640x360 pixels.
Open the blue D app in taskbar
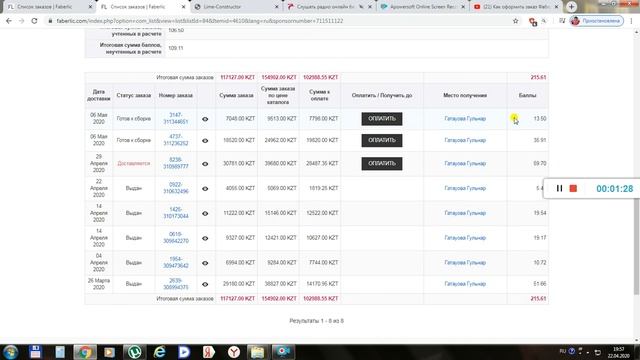(x=184, y=352)
